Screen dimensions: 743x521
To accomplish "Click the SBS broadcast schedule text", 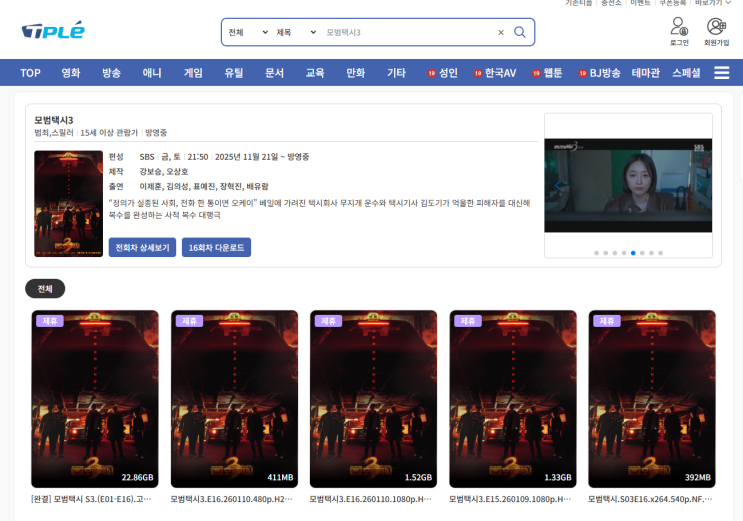I will pyautogui.click(x=224, y=157).
